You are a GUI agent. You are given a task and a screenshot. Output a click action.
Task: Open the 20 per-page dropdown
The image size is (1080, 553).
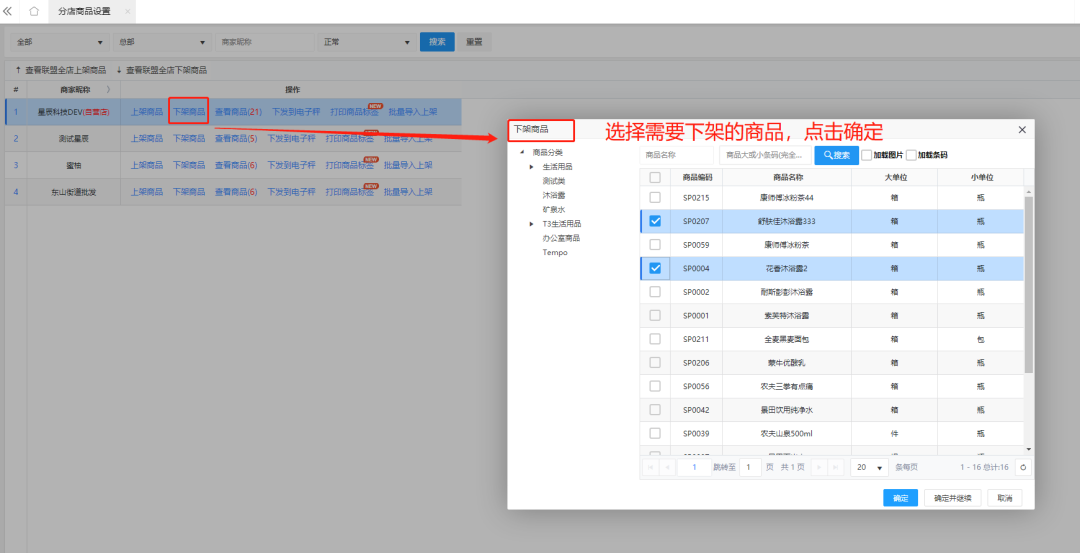pyautogui.click(x=869, y=467)
